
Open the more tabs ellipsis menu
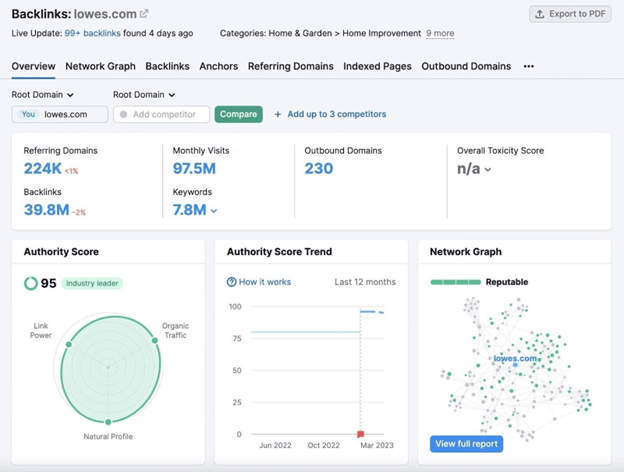pyautogui.click(x=528, y=66)
